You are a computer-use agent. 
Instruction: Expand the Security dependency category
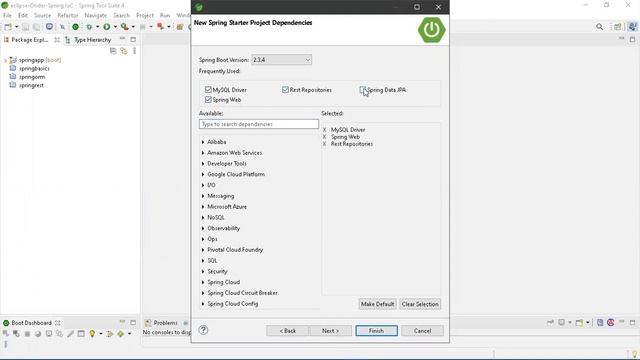pyautogui.click(x=203, y=271)
